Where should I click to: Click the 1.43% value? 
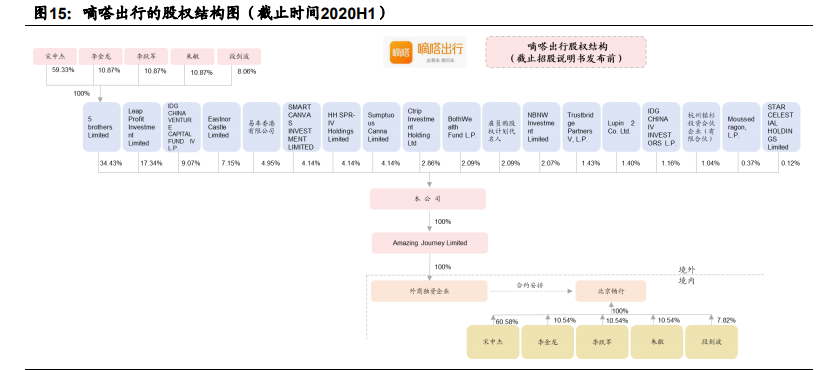tap(590, 163)
